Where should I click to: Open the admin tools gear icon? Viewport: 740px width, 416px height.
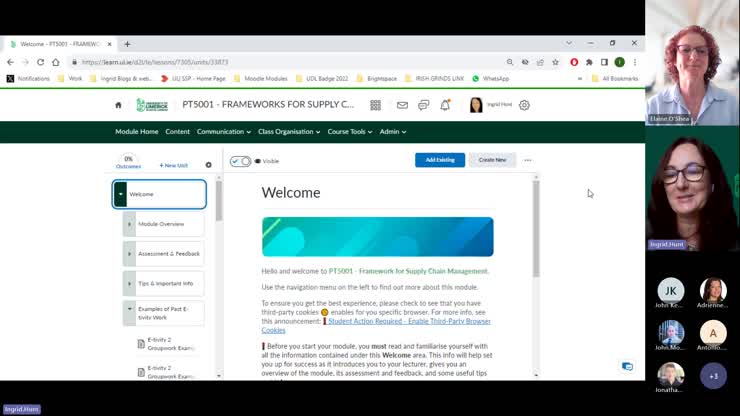coord(524,105)
